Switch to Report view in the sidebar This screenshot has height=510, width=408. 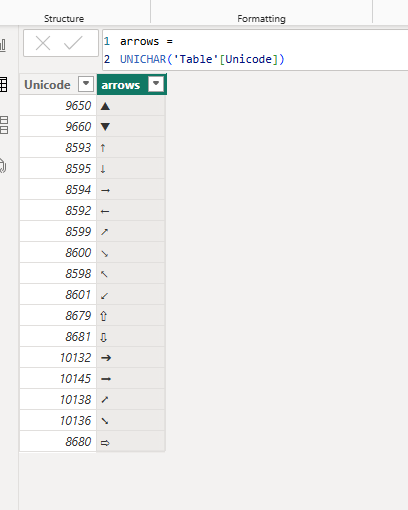(x=3, y=45)
